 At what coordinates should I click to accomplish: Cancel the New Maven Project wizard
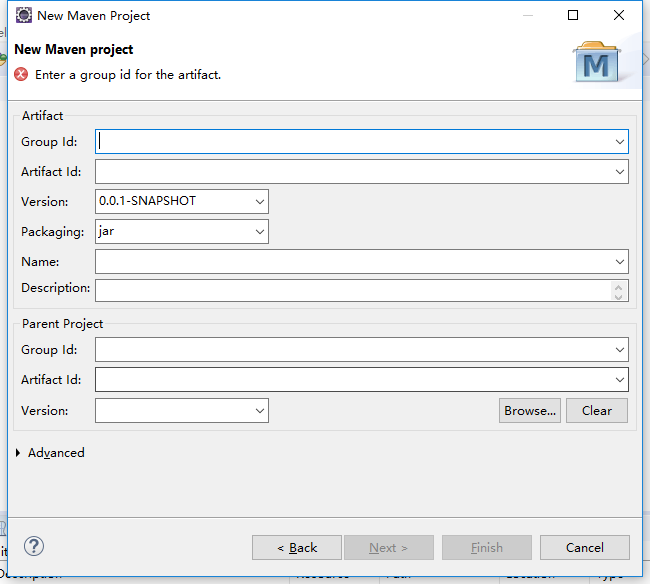(585, 548)
